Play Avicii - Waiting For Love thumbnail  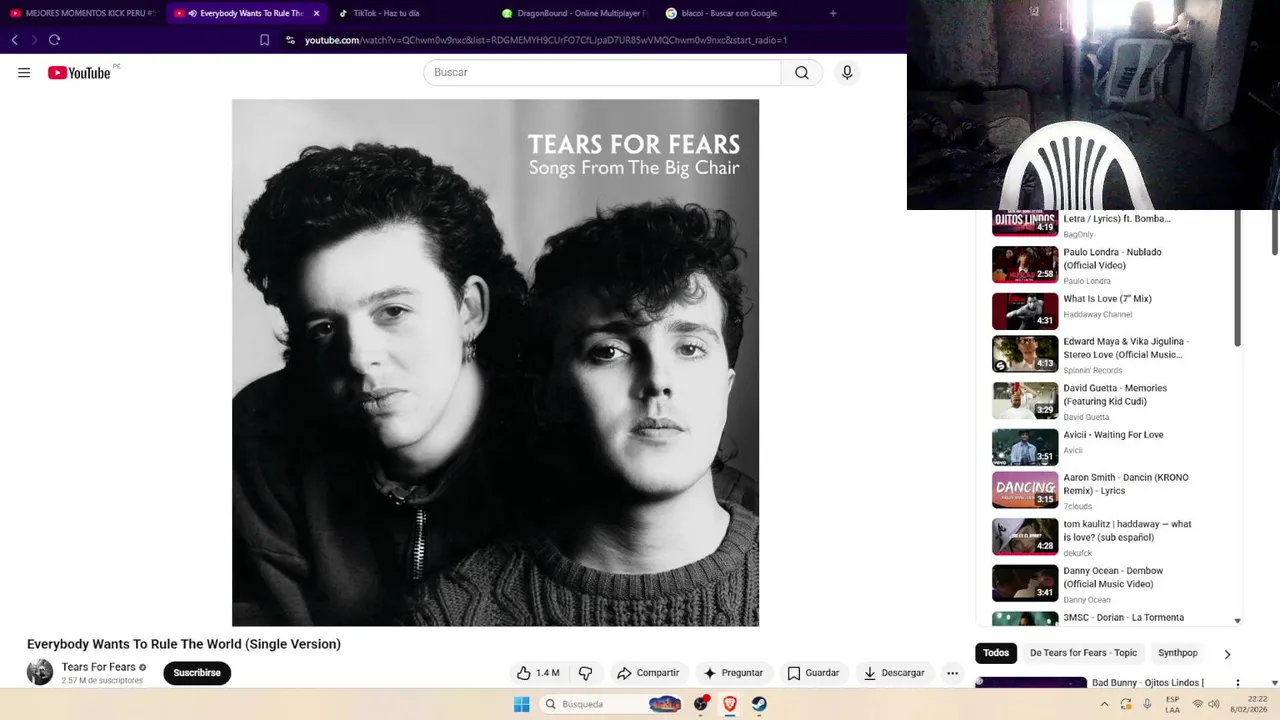click(1025, 447)
